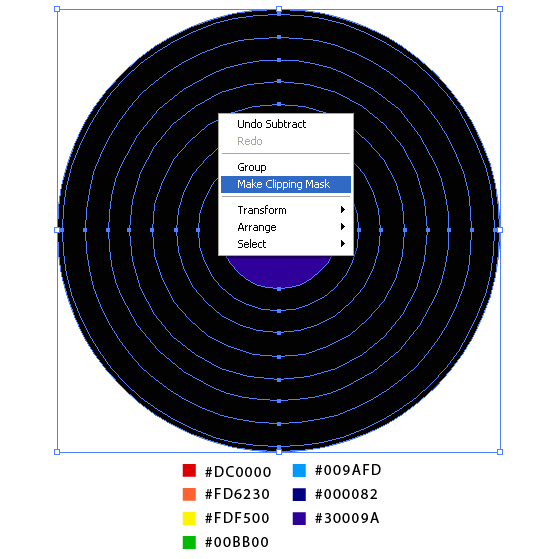Click the Group menu item
This screenshot has width=550, height=559.
pyautogui.click(x=286, y=167)
